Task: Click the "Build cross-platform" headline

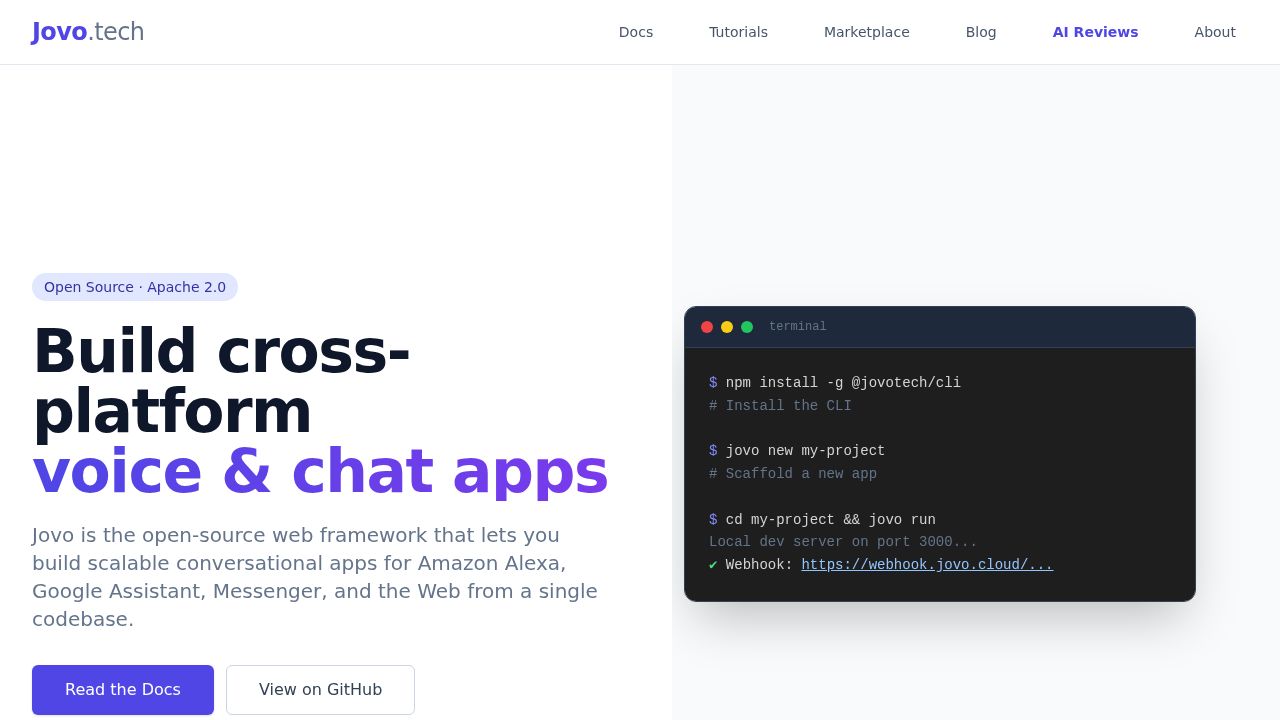Action: tap(222, 381)
